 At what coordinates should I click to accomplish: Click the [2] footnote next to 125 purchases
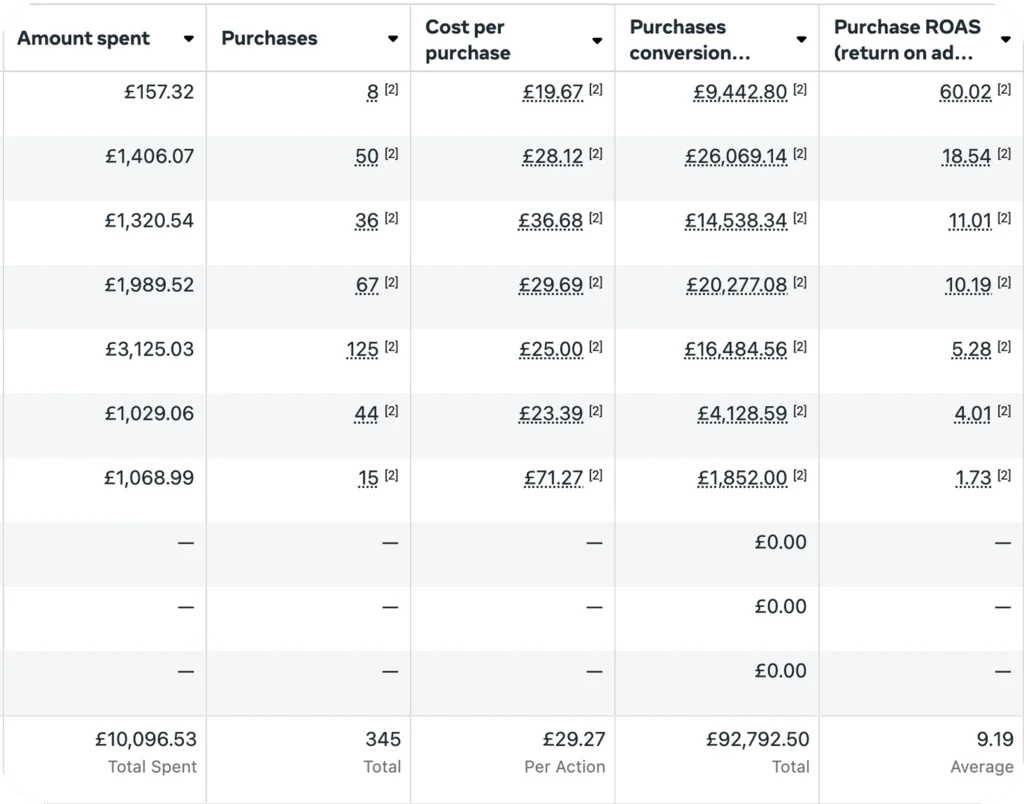(391, 347)
